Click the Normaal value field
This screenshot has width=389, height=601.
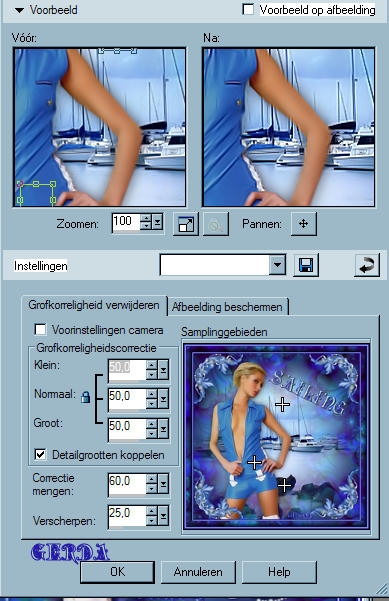pyautogui.click(x=127, y=398)
